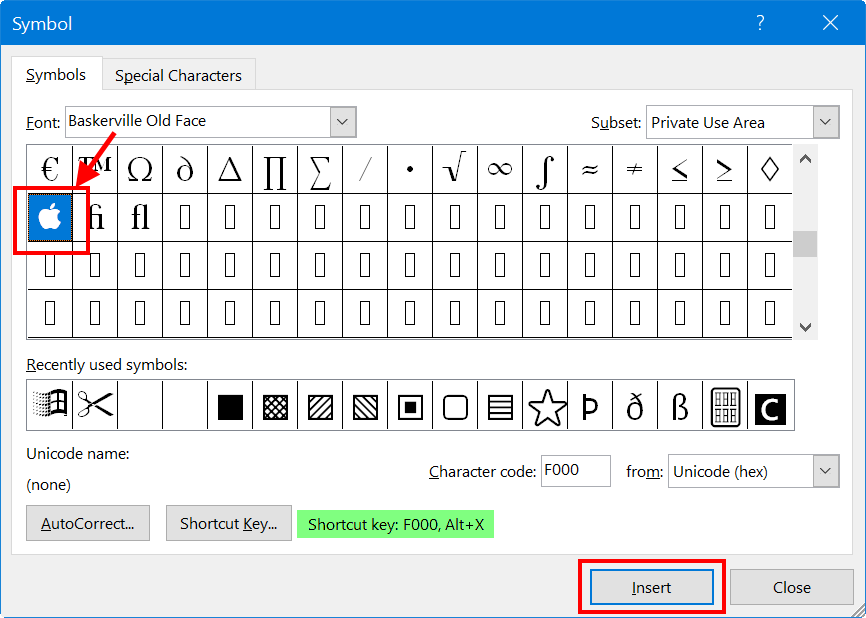Open the Font dropdown list
The height and width of the screenshot is (618, 866).
coord(343,122)
